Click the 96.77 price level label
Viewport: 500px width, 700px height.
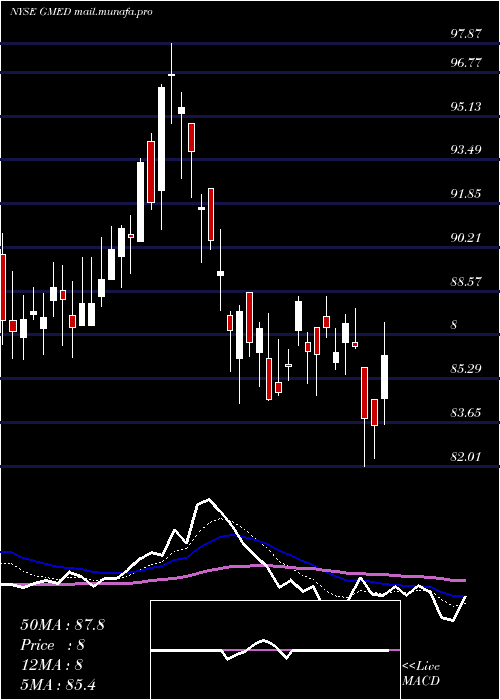tap(466, 63)
